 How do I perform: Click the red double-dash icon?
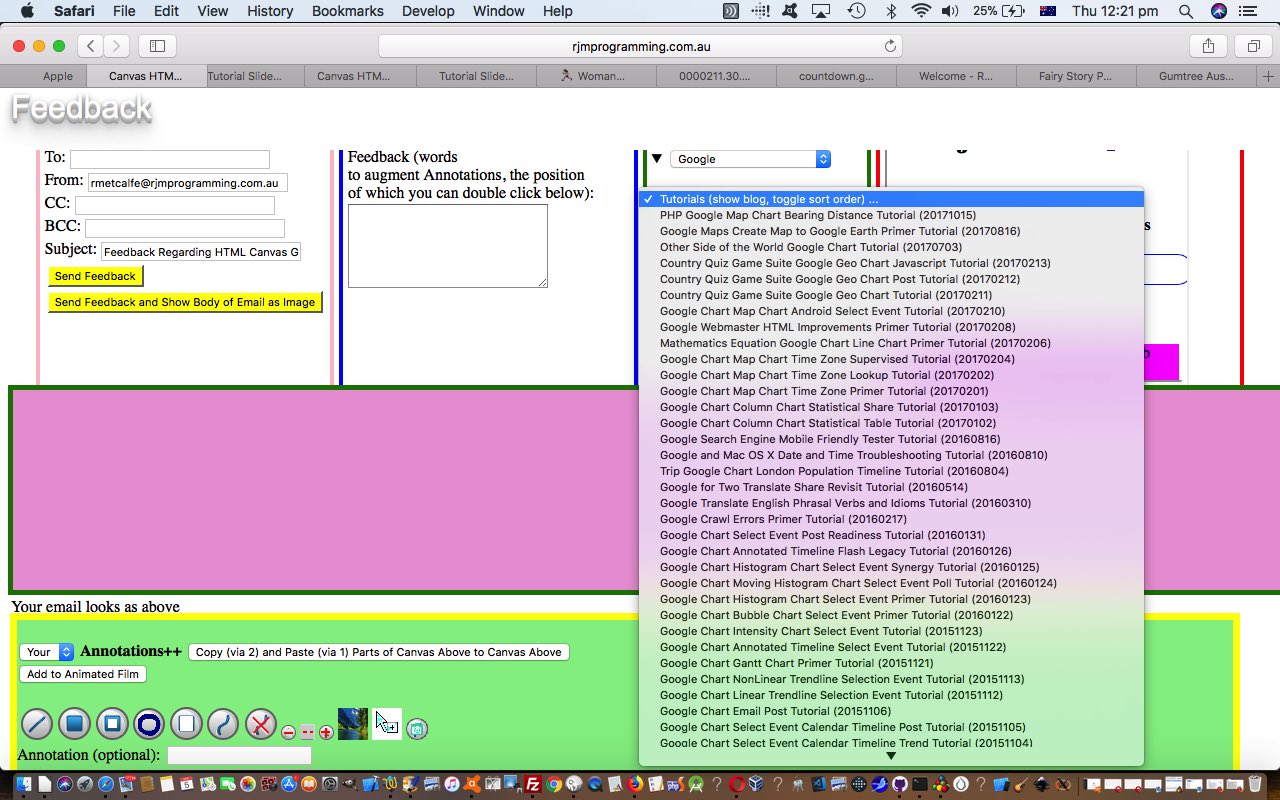click(x=307, y=732)
